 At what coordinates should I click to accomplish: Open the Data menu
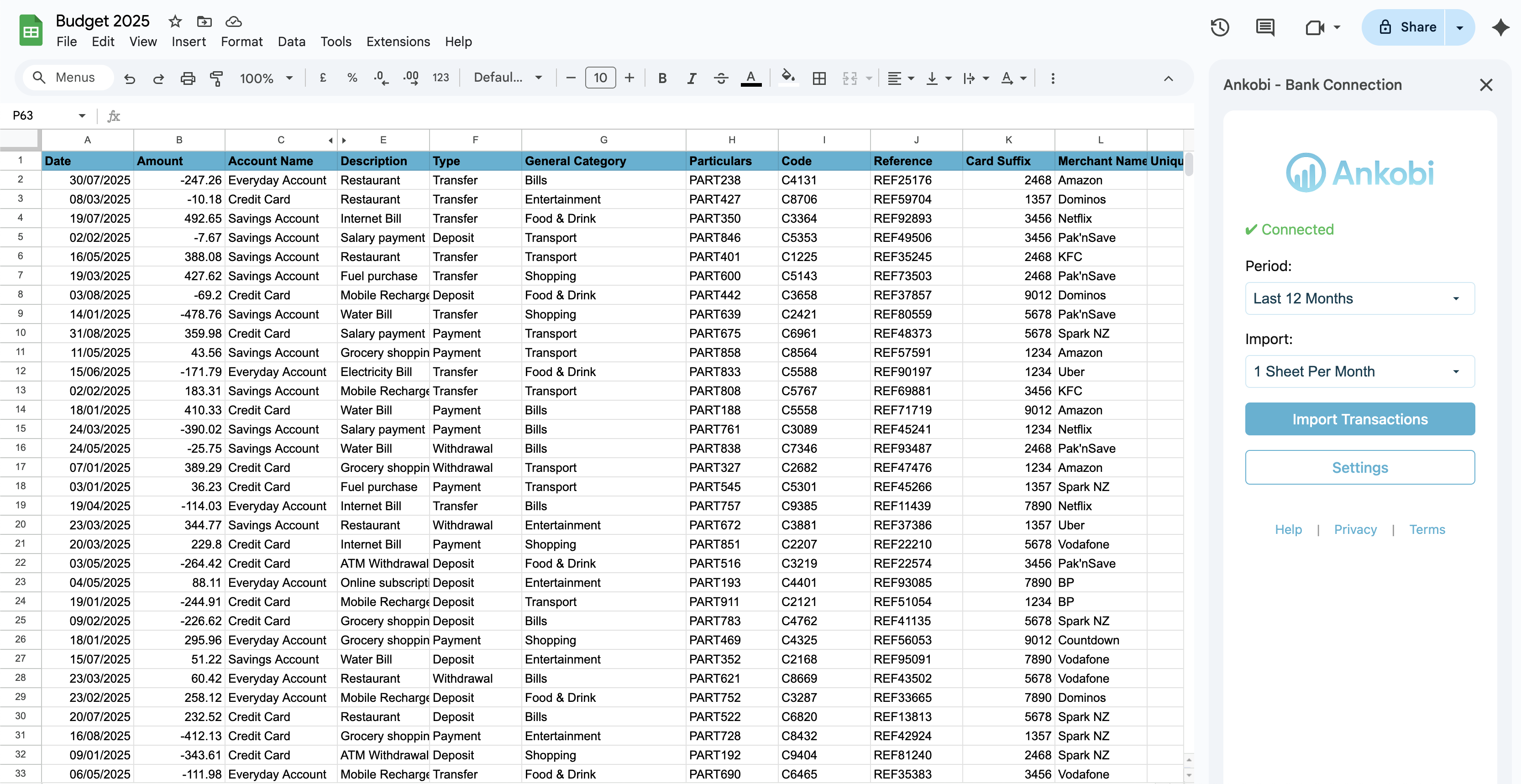click(292, 42)
